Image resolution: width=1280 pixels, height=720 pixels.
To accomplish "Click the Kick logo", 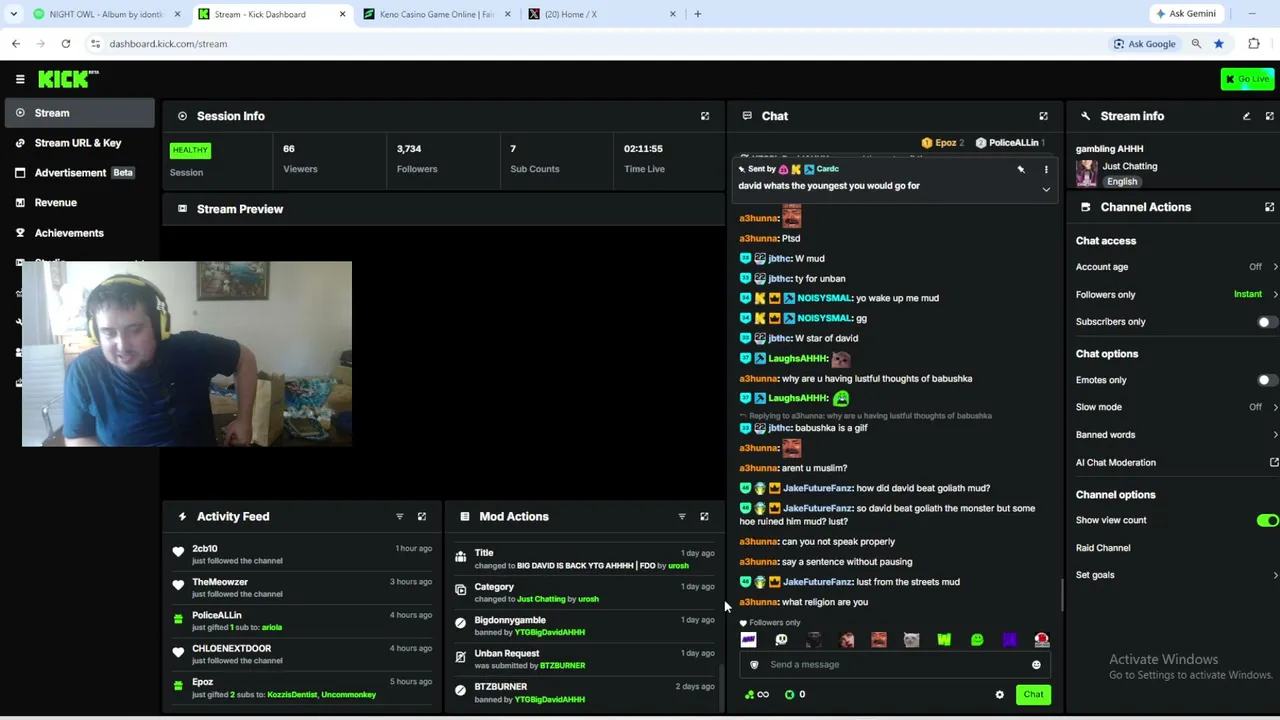I will click(x=67, y=79).
